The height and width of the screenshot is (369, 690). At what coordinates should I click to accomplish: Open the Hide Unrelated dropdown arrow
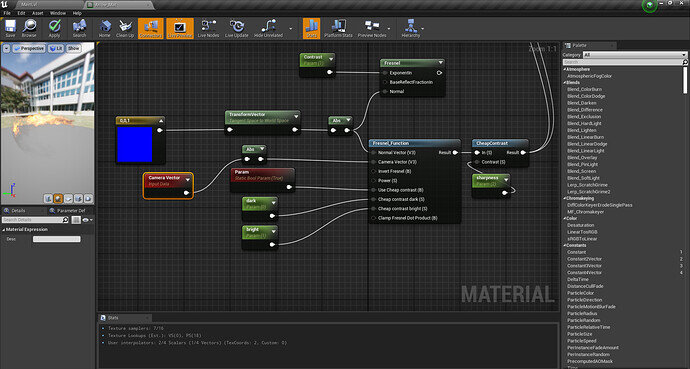click(x=290, y=29)
